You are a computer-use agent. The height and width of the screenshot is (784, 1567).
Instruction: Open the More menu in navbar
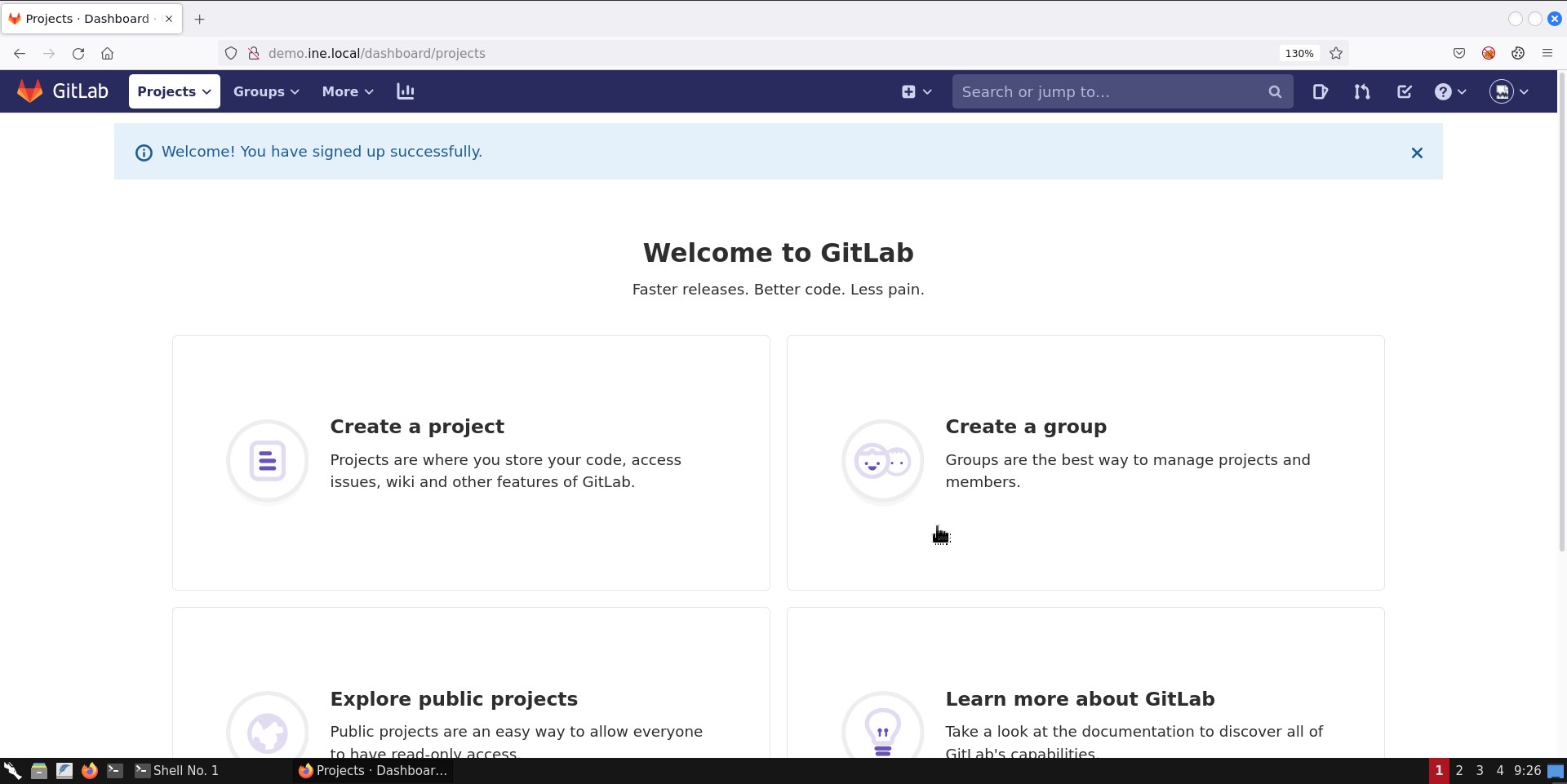[x=348, y=91]
